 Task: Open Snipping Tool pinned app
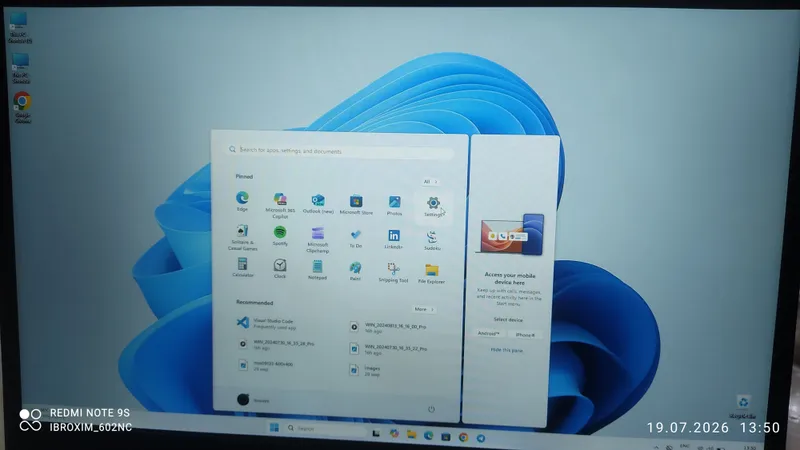393,272
